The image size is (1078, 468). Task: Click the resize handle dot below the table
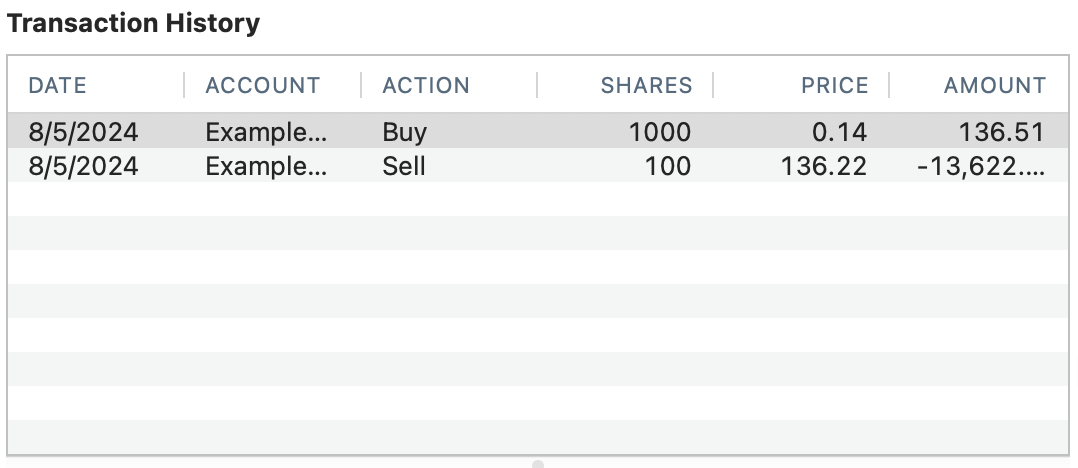[538, 464]
